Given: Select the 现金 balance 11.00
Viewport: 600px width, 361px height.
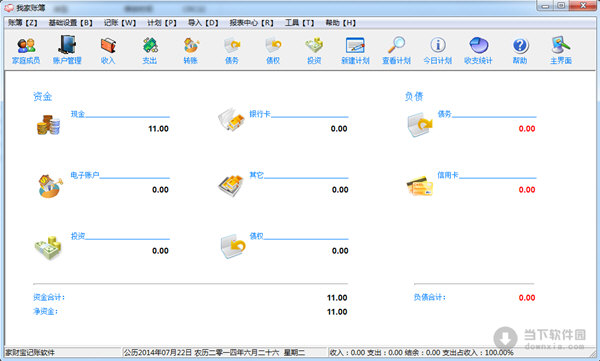Looking at the screenshot, I should [158, 129].
